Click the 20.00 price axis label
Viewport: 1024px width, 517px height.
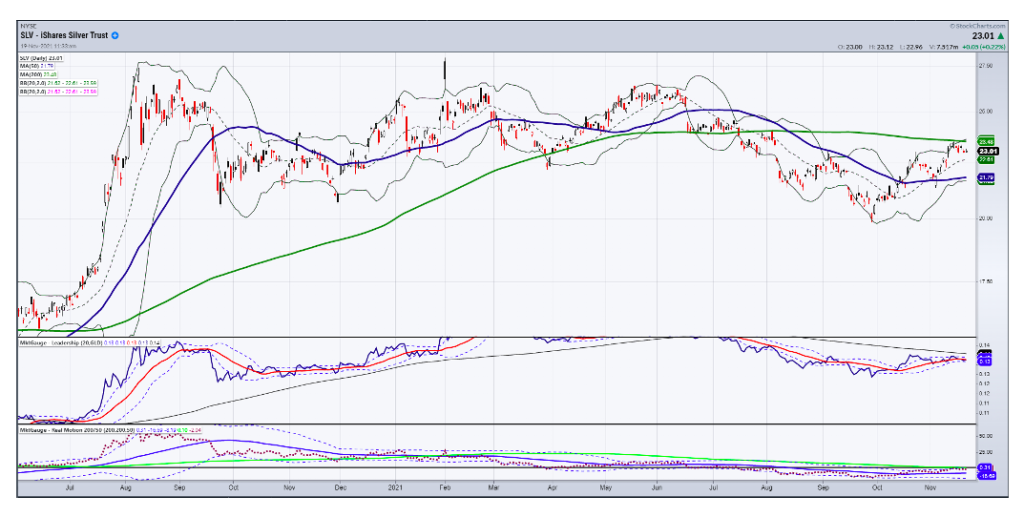(986, 219)
